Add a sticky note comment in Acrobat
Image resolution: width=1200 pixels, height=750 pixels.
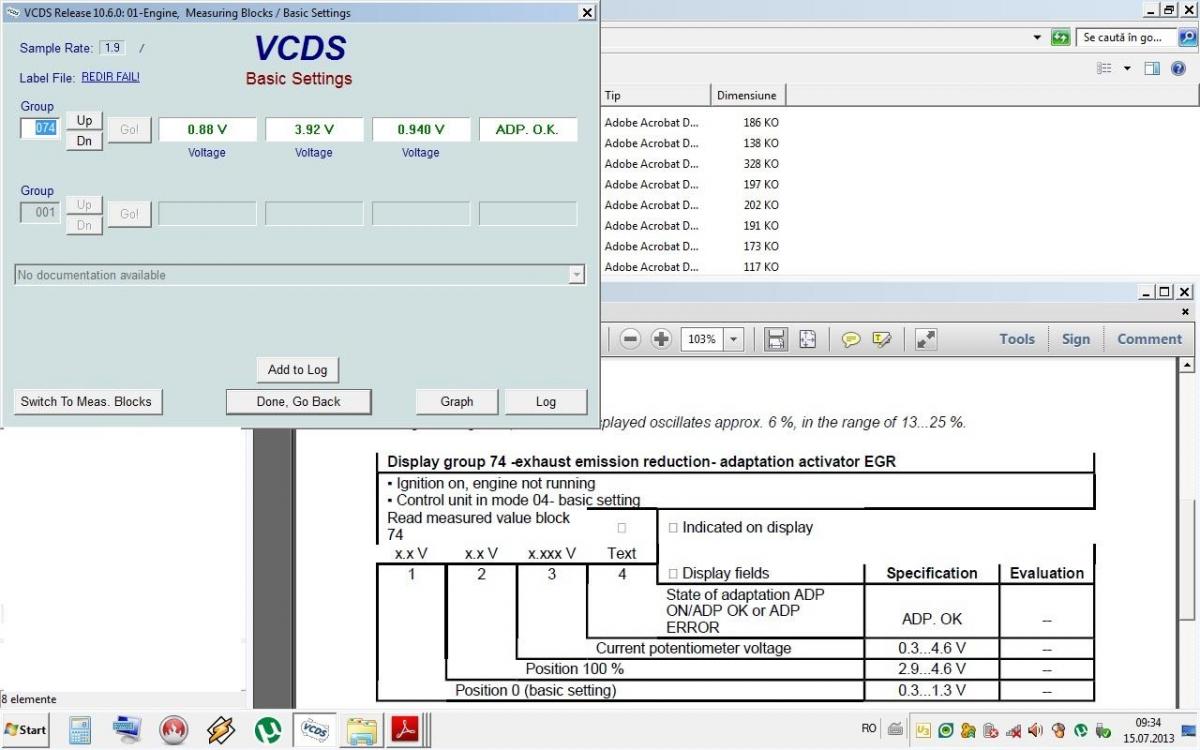point(851,339)
